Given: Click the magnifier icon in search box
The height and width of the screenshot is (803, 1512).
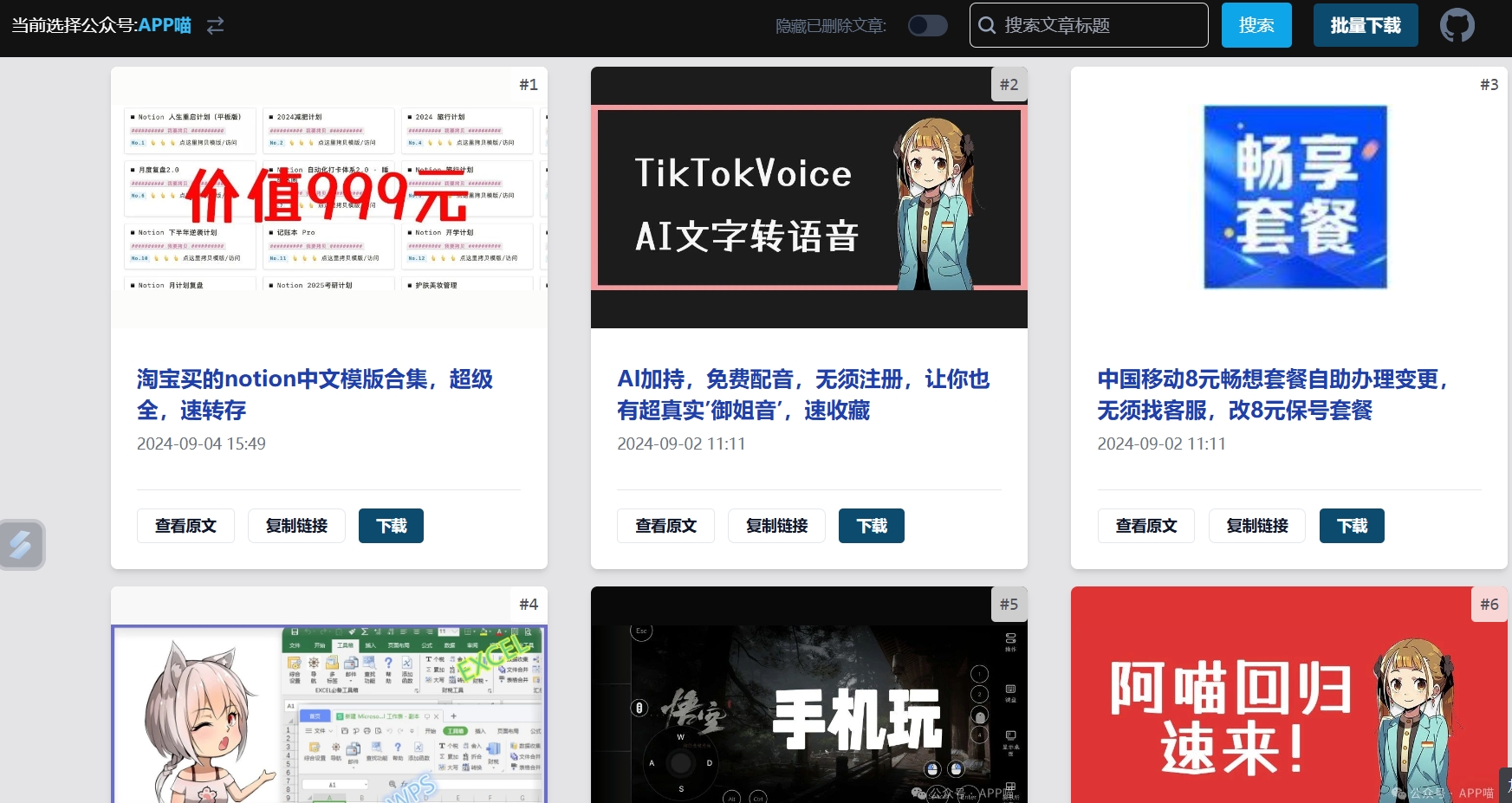Looking at the screenshot, I should click(x=987, y=25).
